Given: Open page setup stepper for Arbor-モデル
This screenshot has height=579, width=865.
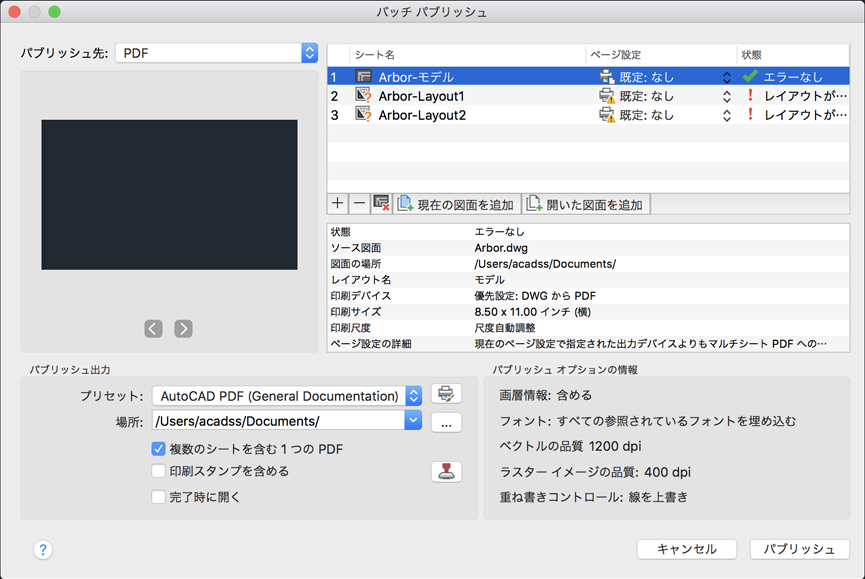Looking at the screenshot, I should [x=727, y=77].
